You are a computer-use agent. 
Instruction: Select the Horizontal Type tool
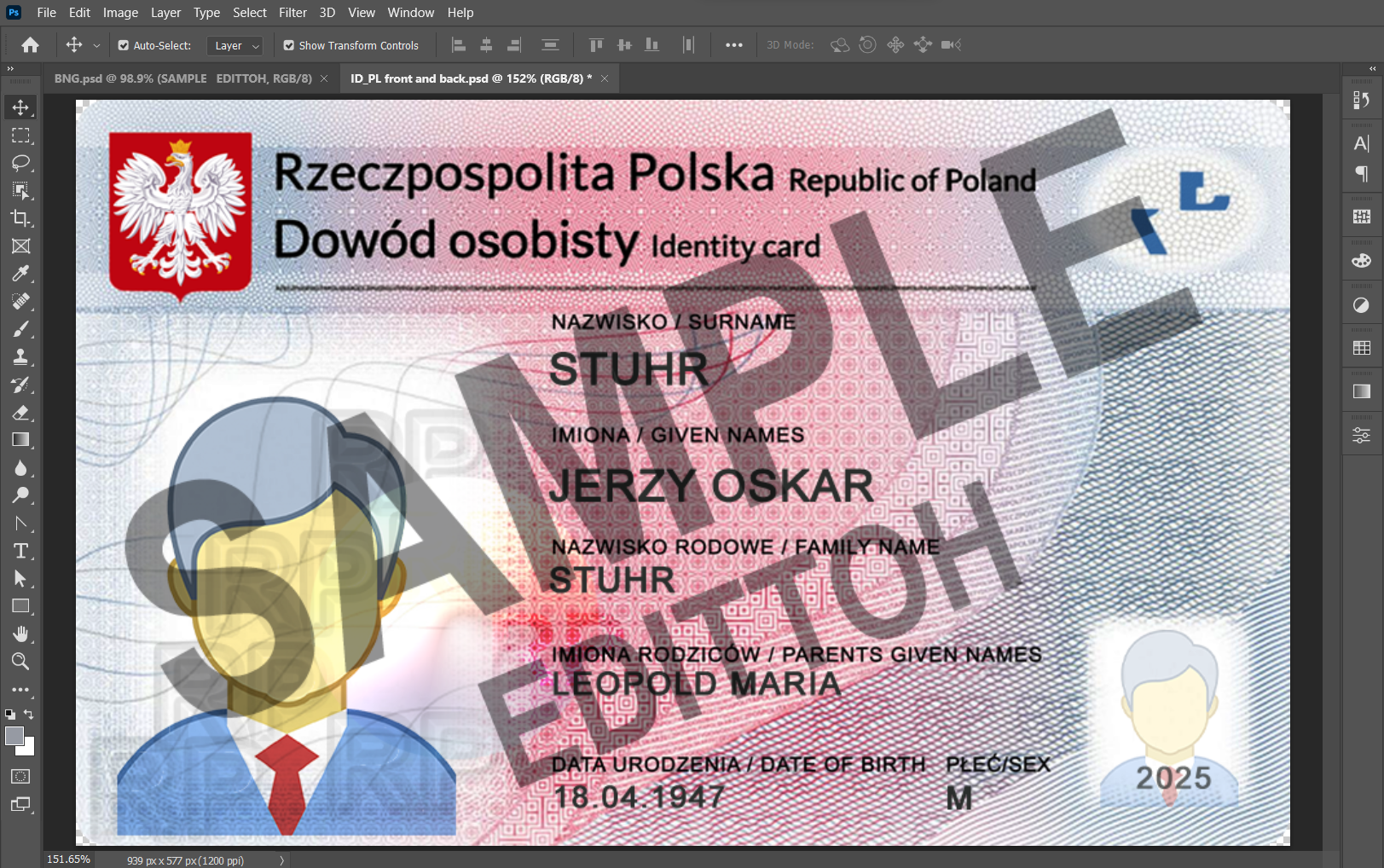20,551
